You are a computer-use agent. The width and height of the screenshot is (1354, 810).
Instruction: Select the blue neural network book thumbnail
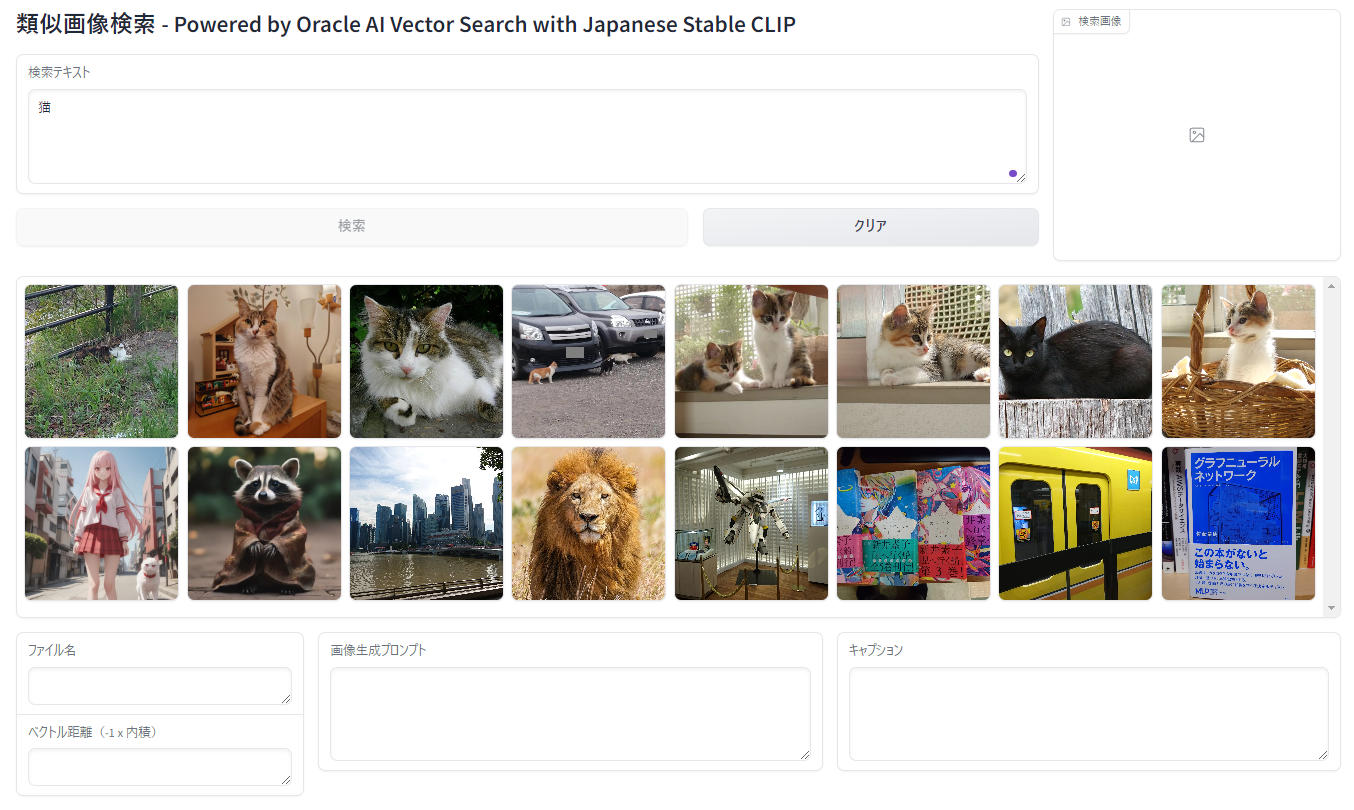click(1238, 523)
